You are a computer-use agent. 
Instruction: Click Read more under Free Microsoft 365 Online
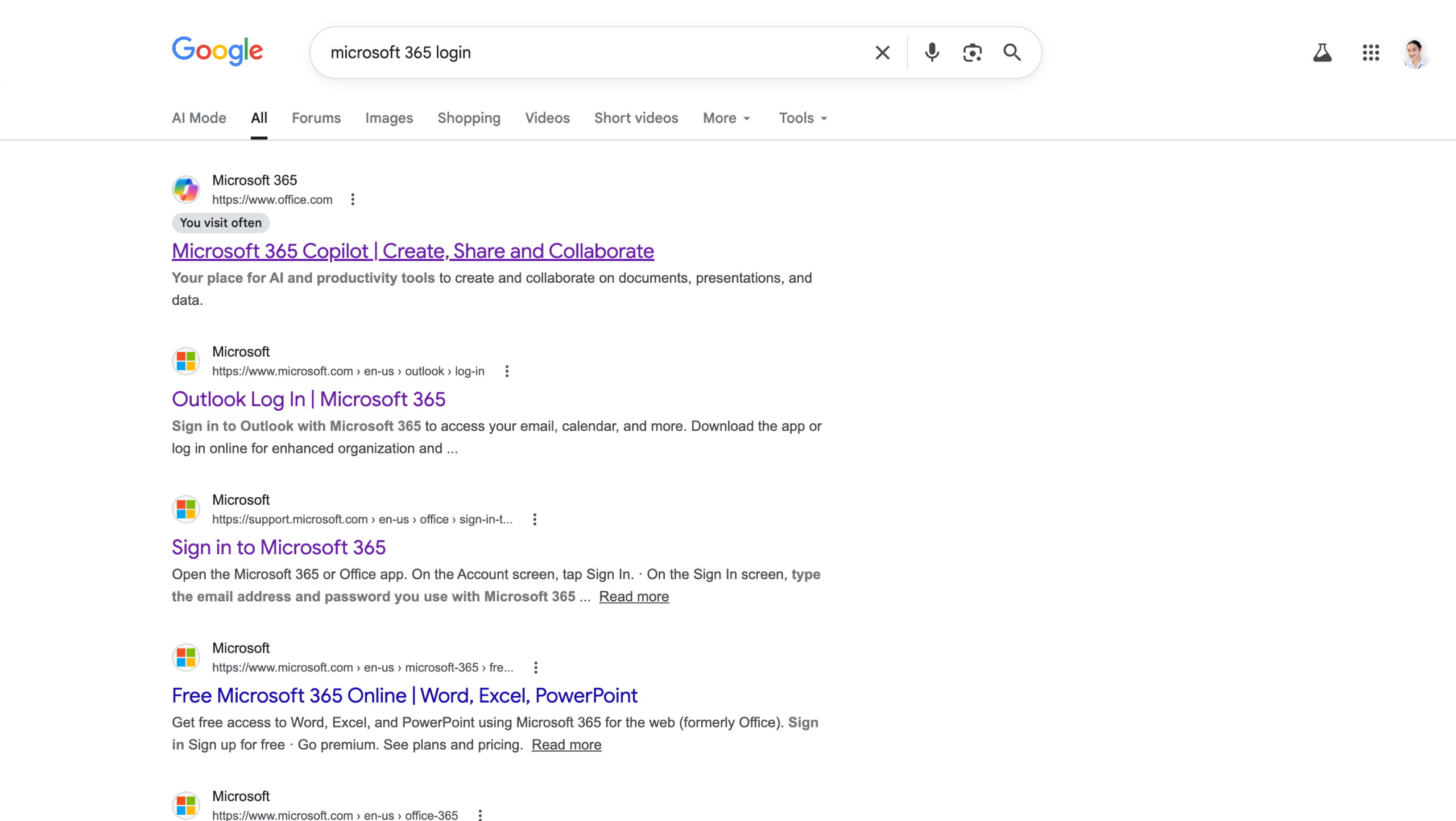[566, 745]
